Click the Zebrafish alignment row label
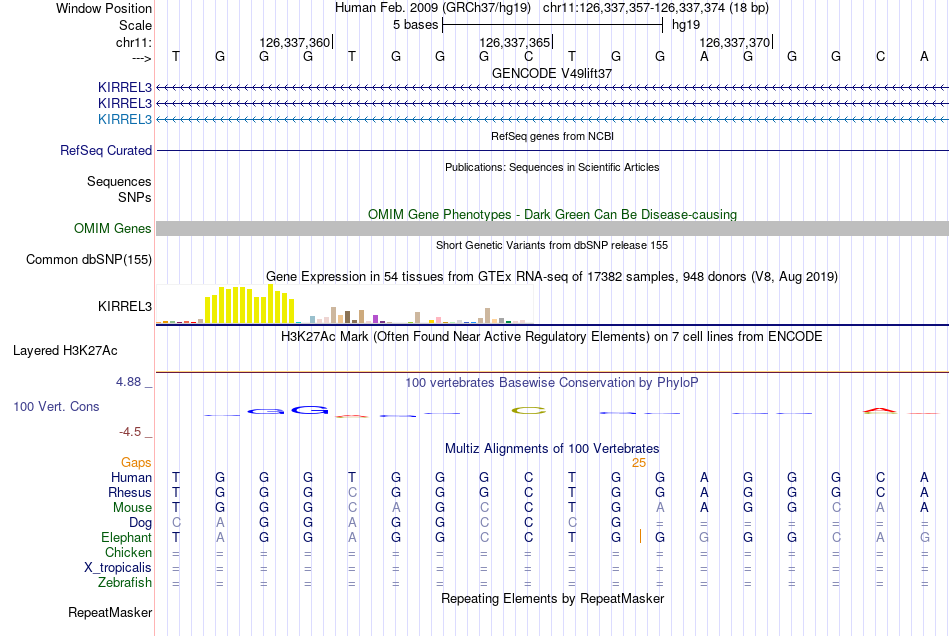This screenshot has width=950, height=636. (x=125, y=583)
